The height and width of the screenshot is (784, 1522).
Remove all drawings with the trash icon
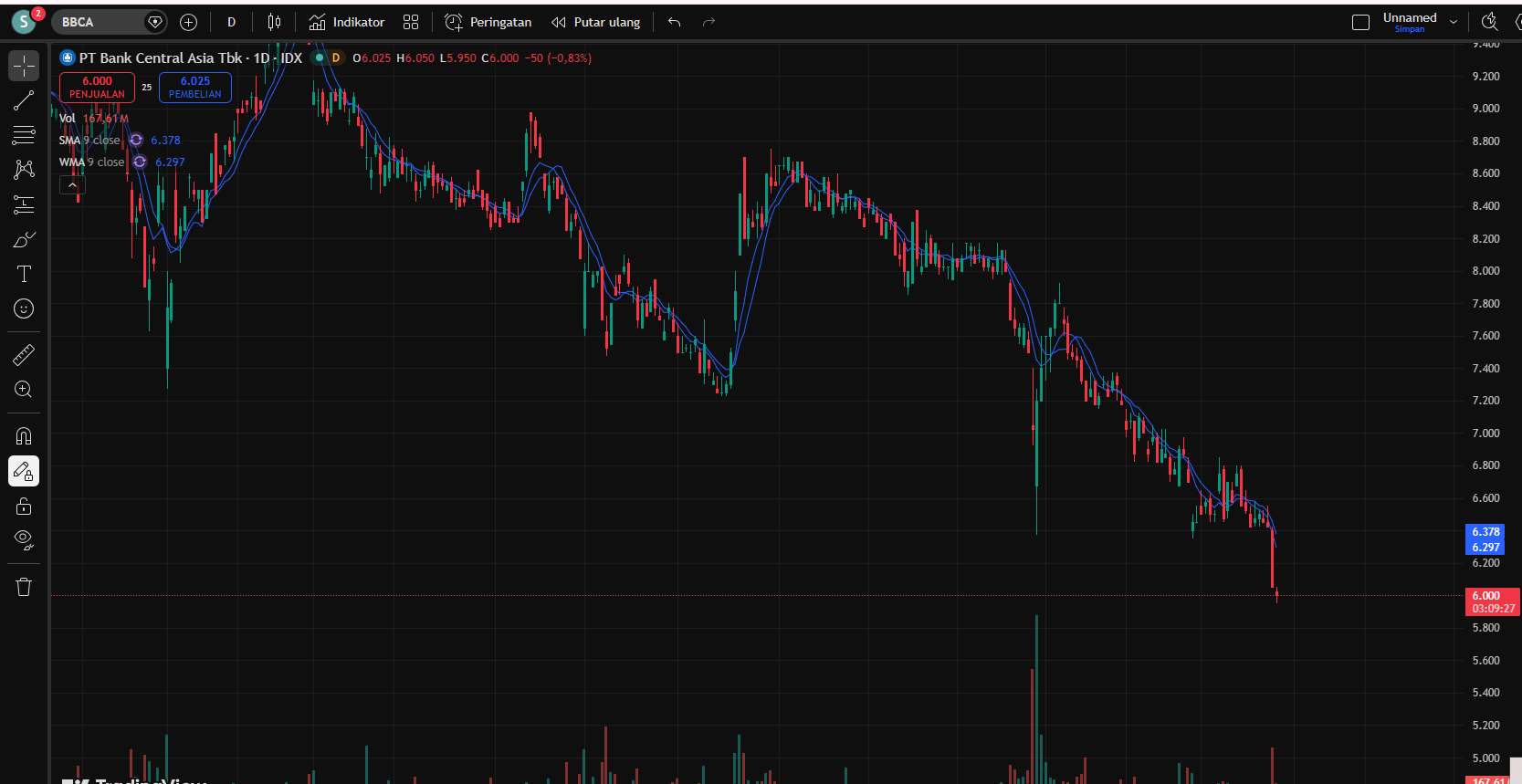[24, 587]
